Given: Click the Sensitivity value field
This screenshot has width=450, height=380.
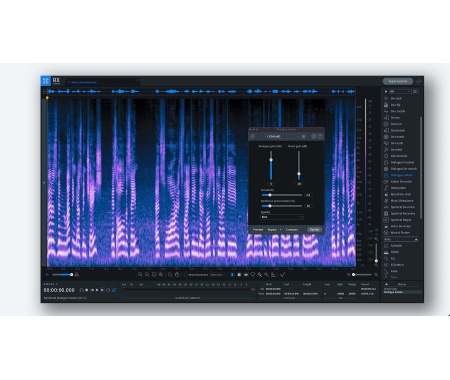Looking at the screenshot, I should pos(308,195).
